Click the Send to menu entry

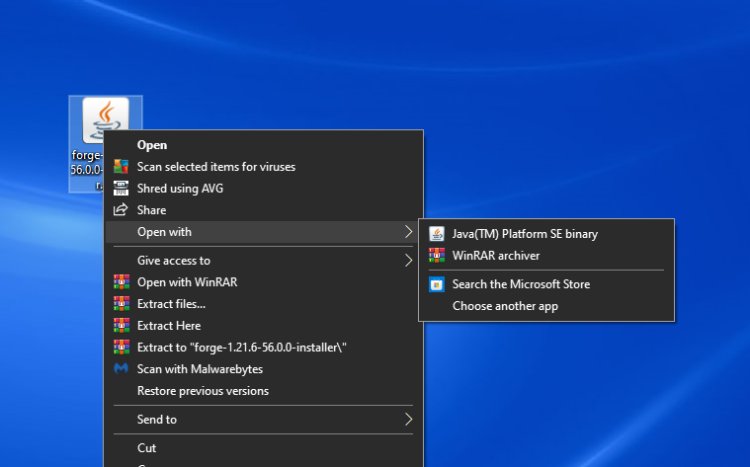(x=263, y=419)
